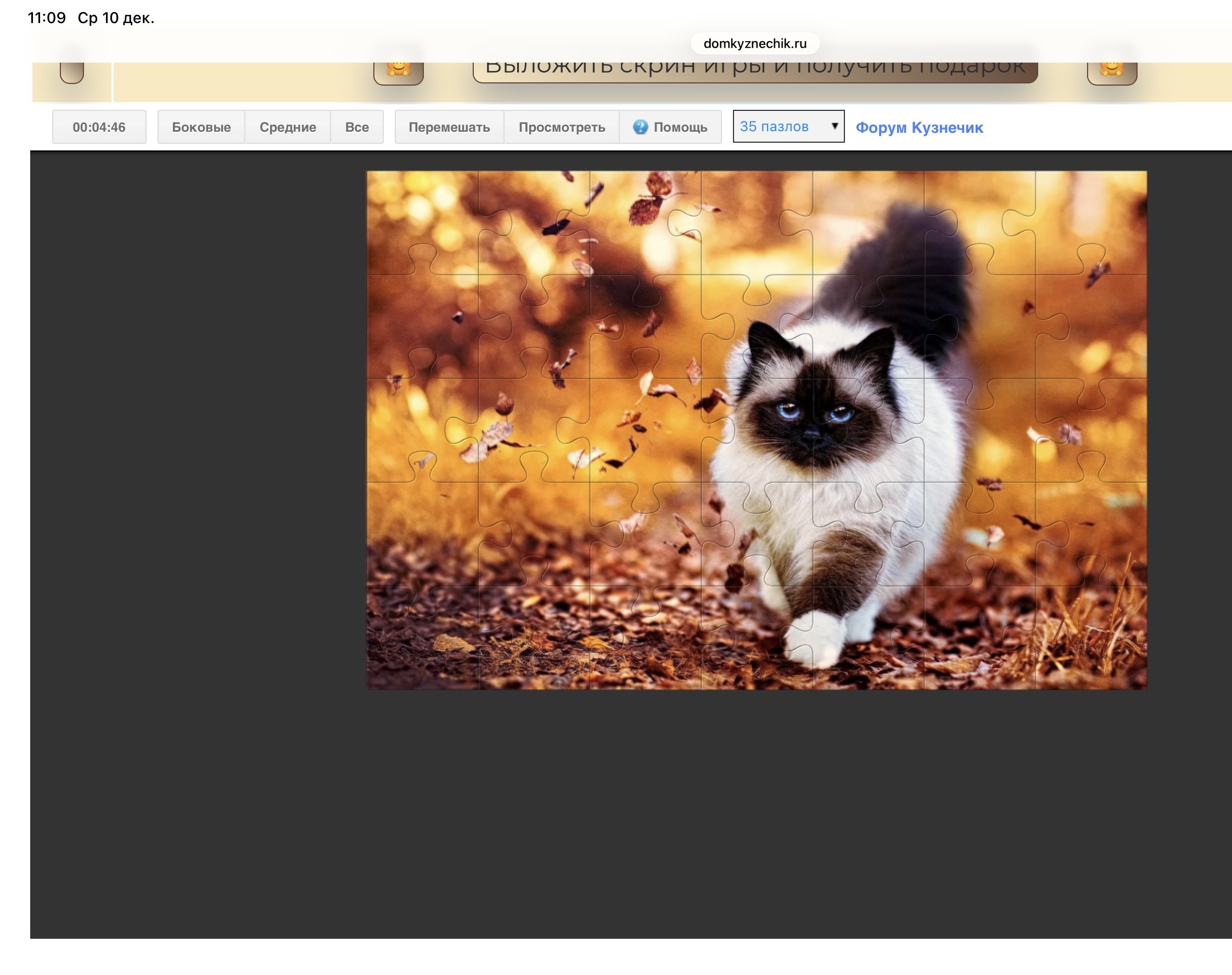The height and width of the screenshot is (975, 1232).
Task: Tap the left smiling emoji button
Action: tap(398, 71)
